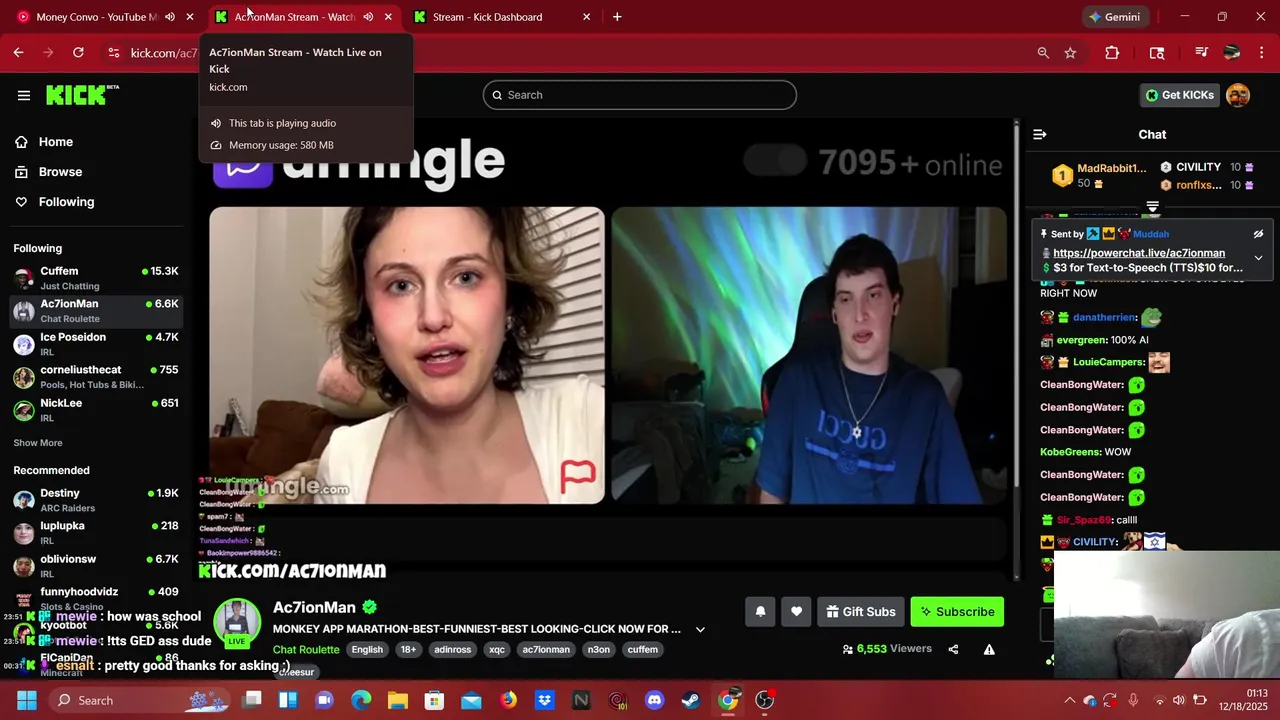Open the powerchat.live/ac7ionman link
The width and height of the screenshot is (1280, 720).
pyautogui.click(x=1139, y=253)
